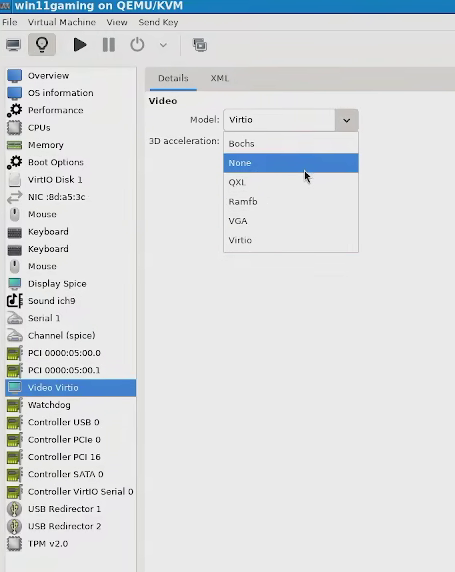This screenshot has height=572, width=455.
Task: Select PCI 0000:05:00.1 device
Action: [x=71, y=370]
